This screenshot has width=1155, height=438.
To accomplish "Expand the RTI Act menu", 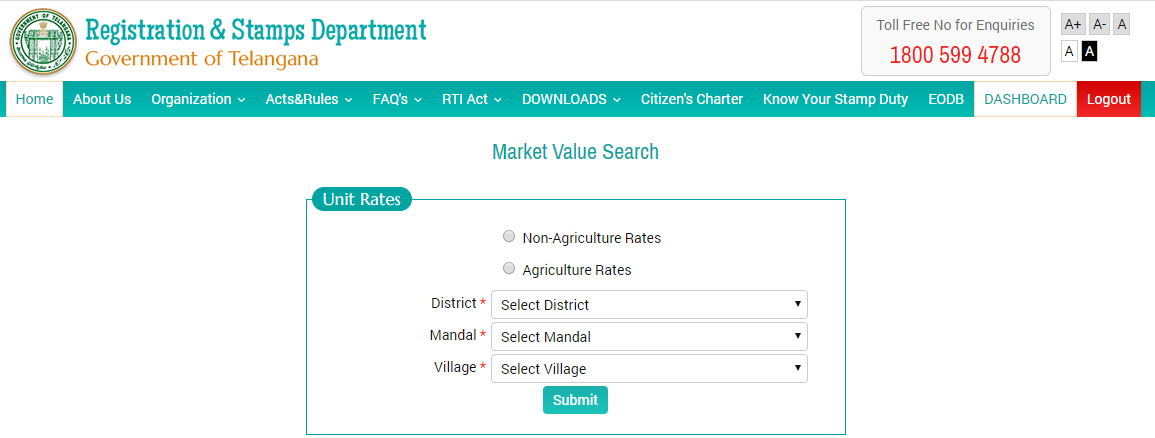I will [x=471, y=99].
